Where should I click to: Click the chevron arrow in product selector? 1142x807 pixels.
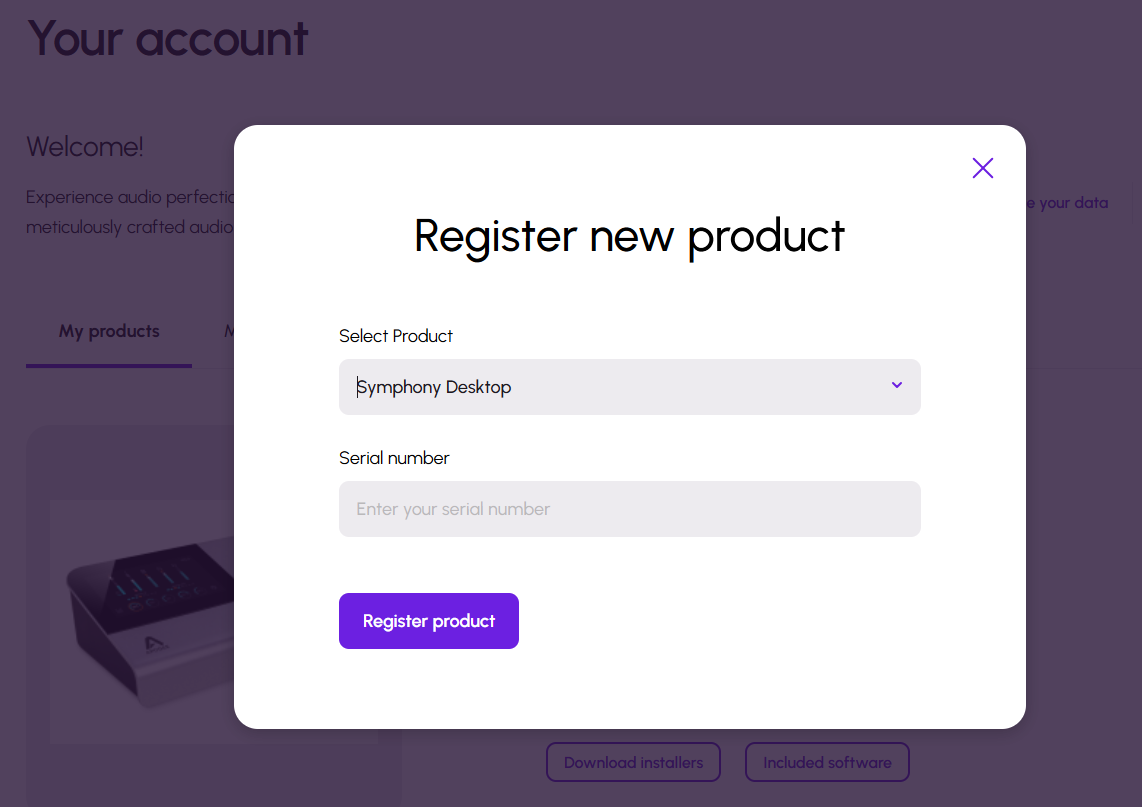(896, 386)
